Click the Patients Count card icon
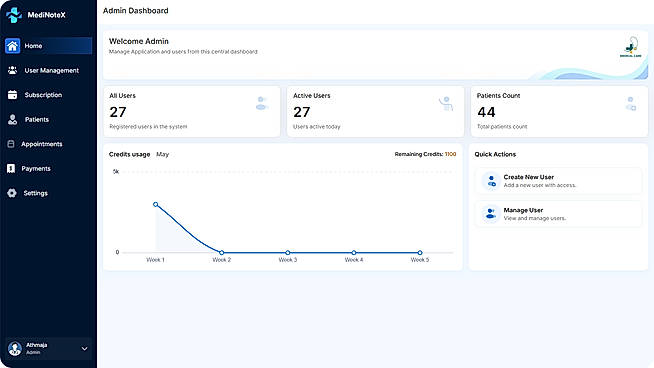Image resolution: width=654 pixels, height=368 pixels. pos(631,103)
